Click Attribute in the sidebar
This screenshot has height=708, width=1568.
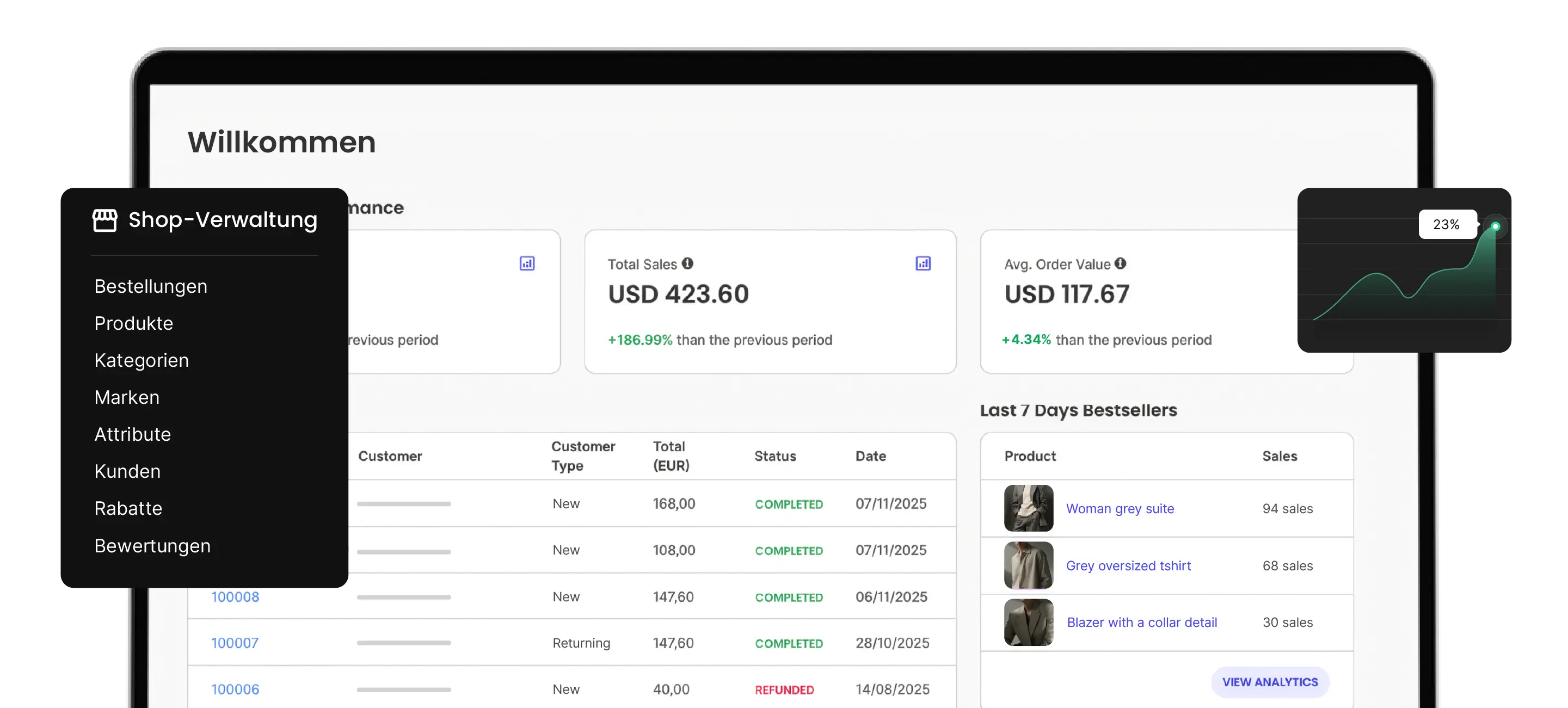point(133,434)
